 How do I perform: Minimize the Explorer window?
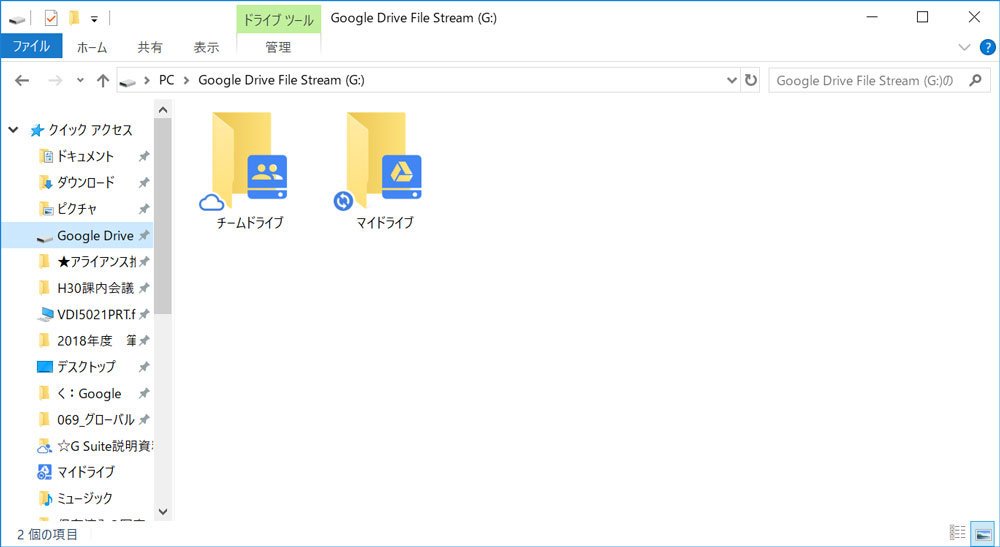[872, 17]
